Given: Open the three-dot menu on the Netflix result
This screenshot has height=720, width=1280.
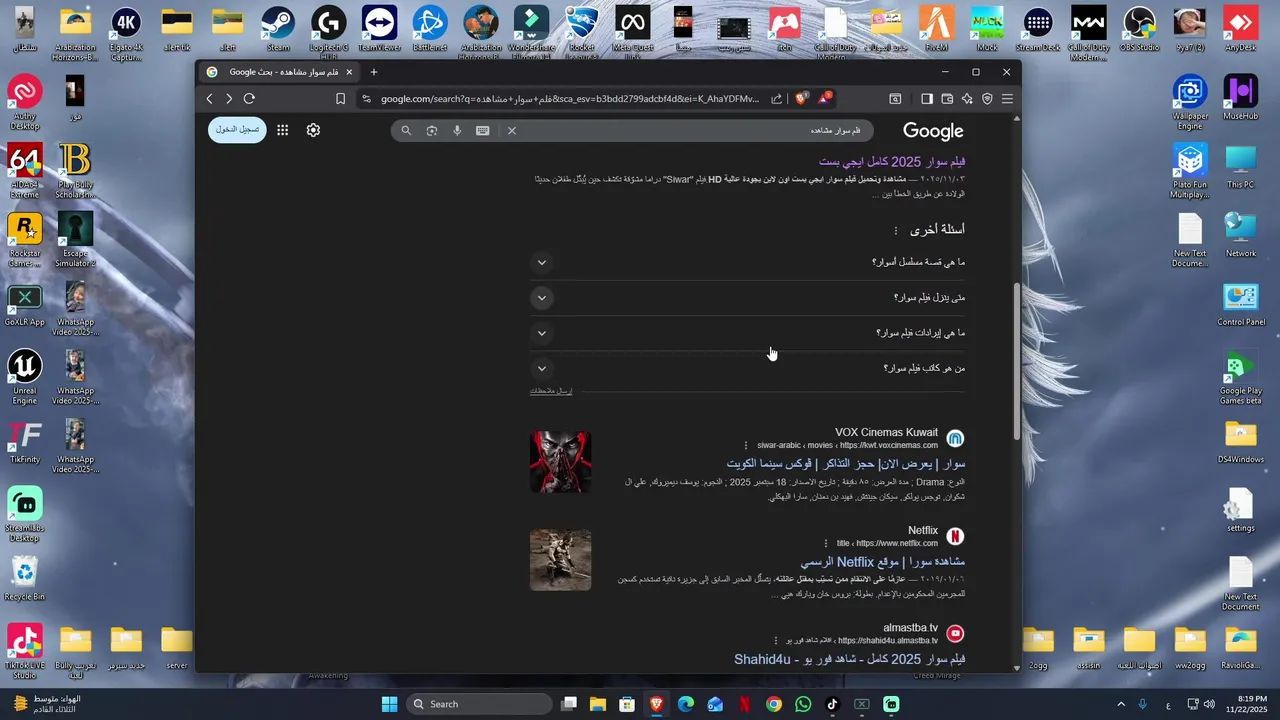Looking at the screenshot, I should (x=826, y=543).
